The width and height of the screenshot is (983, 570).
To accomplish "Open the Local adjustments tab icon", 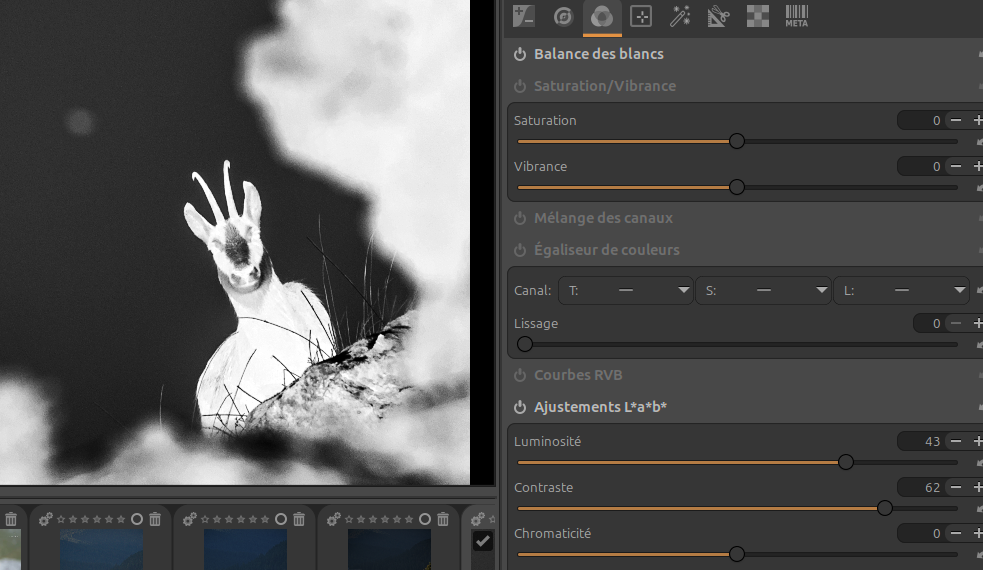I will point(641,16).
